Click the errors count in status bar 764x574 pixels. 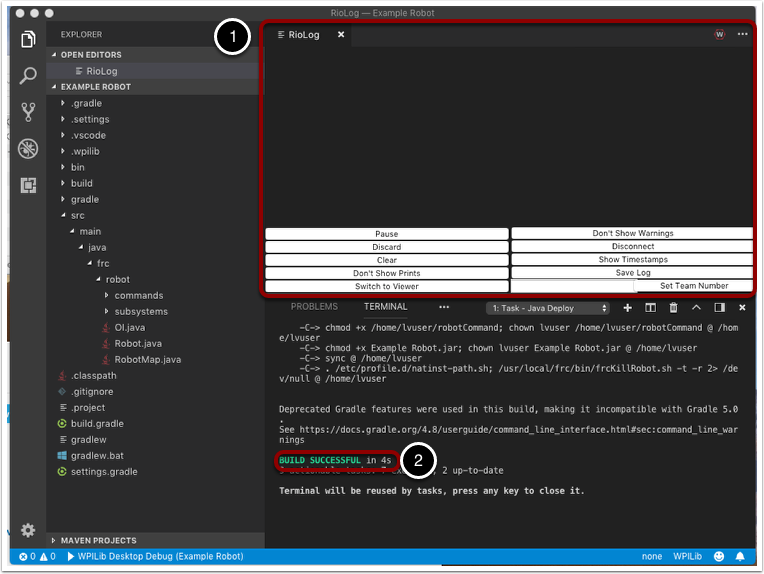(x=27, y=556)
